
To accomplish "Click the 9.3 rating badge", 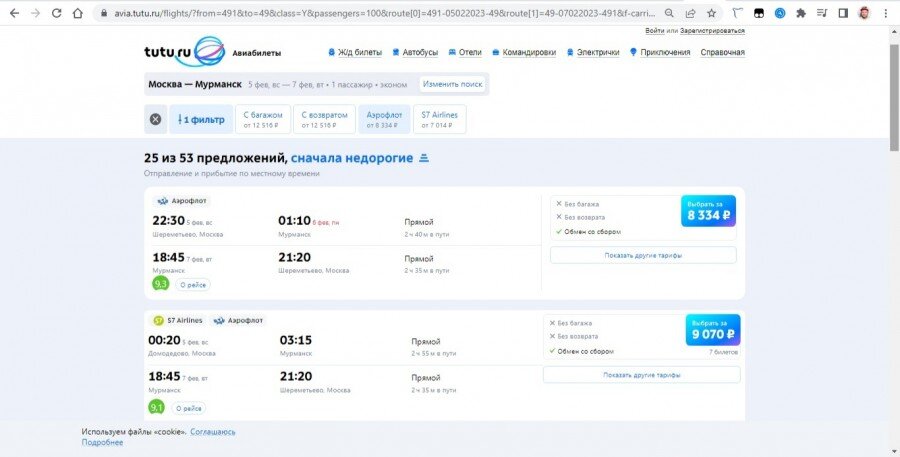I will [161, 284].
